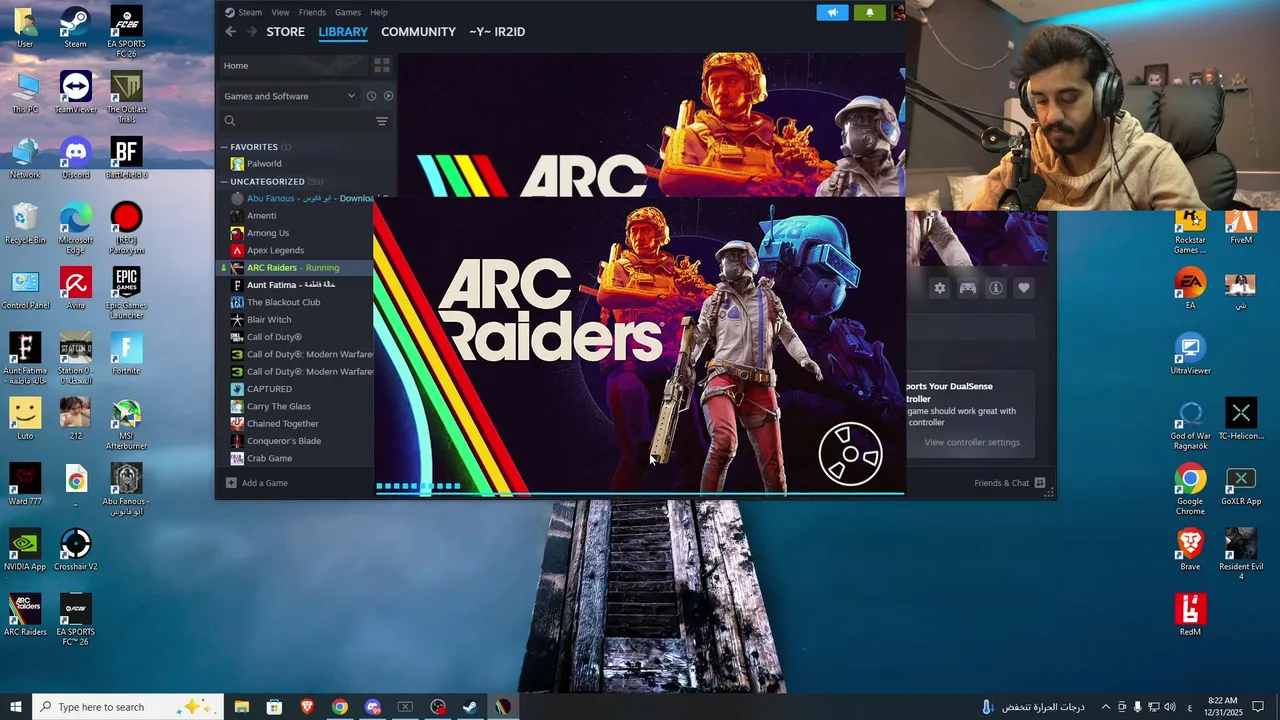The height and width of the screenshot is (720, 1280).
Task: Select Palworld in favorites list
Action: pos(264,164)
